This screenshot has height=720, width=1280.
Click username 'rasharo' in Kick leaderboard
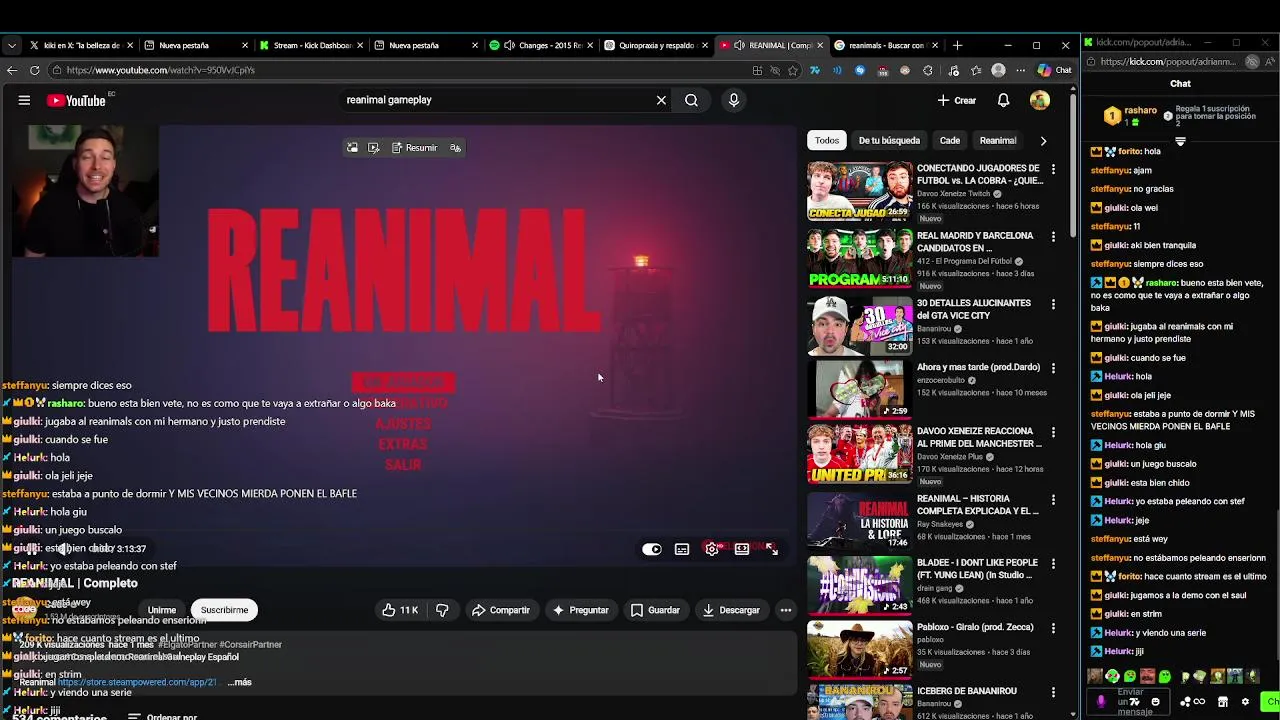click(1141, 110)
